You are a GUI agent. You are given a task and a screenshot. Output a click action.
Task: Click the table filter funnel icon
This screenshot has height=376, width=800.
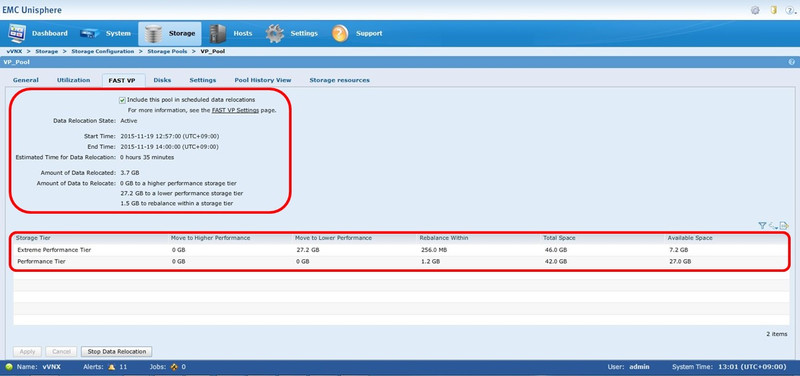(762, 225)
